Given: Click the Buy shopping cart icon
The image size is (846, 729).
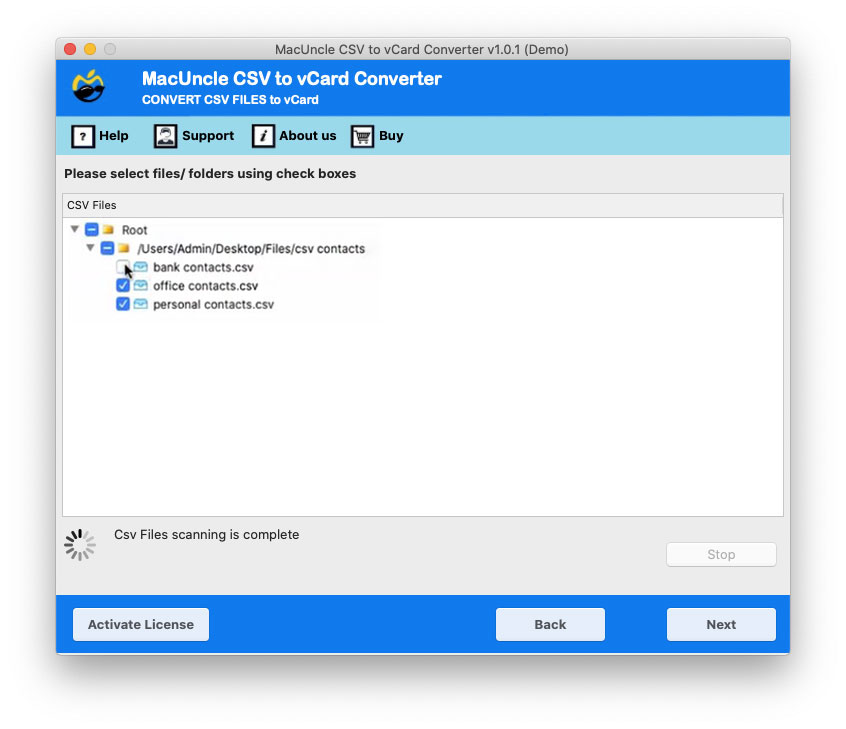Looking at the screenshot, I should tap(363, 137).
